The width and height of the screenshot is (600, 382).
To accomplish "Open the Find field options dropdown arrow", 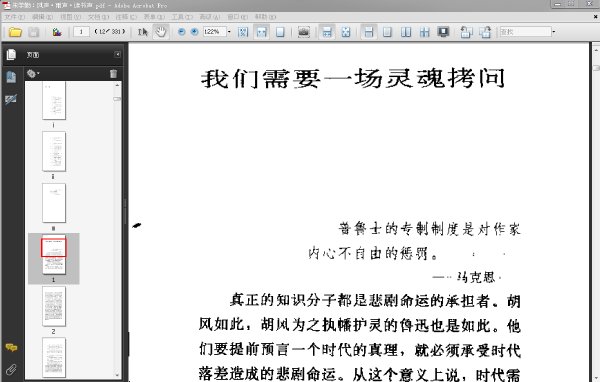I will (x=554, y=32).
